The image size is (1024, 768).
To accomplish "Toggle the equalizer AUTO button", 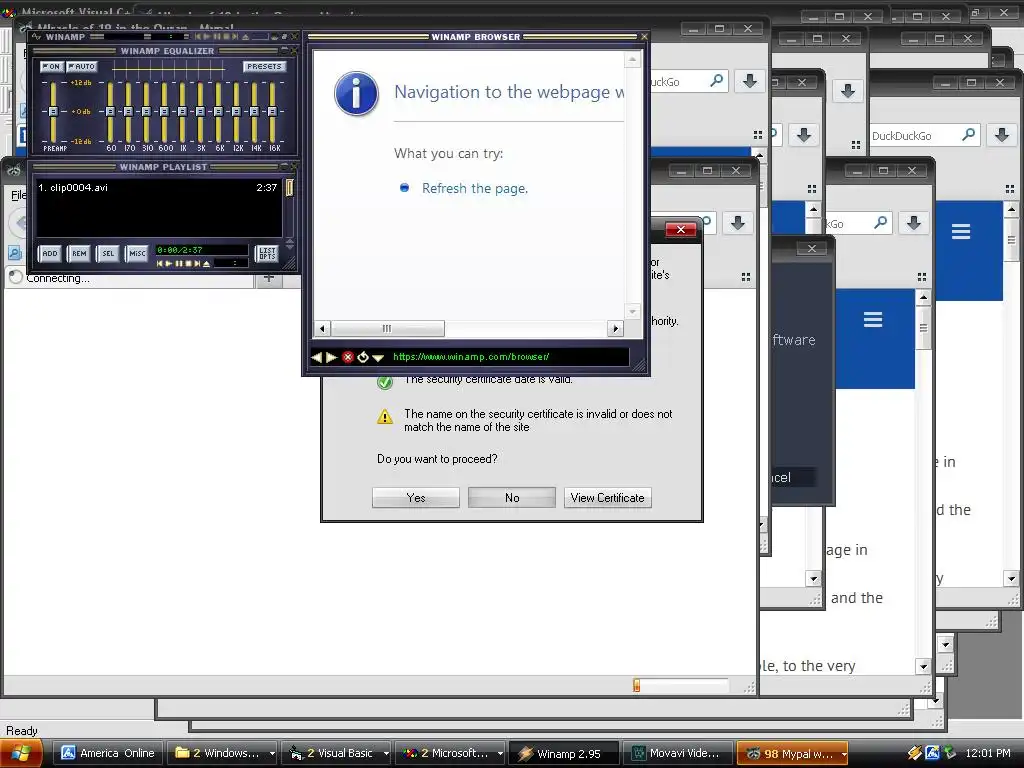I will [82, 67].
